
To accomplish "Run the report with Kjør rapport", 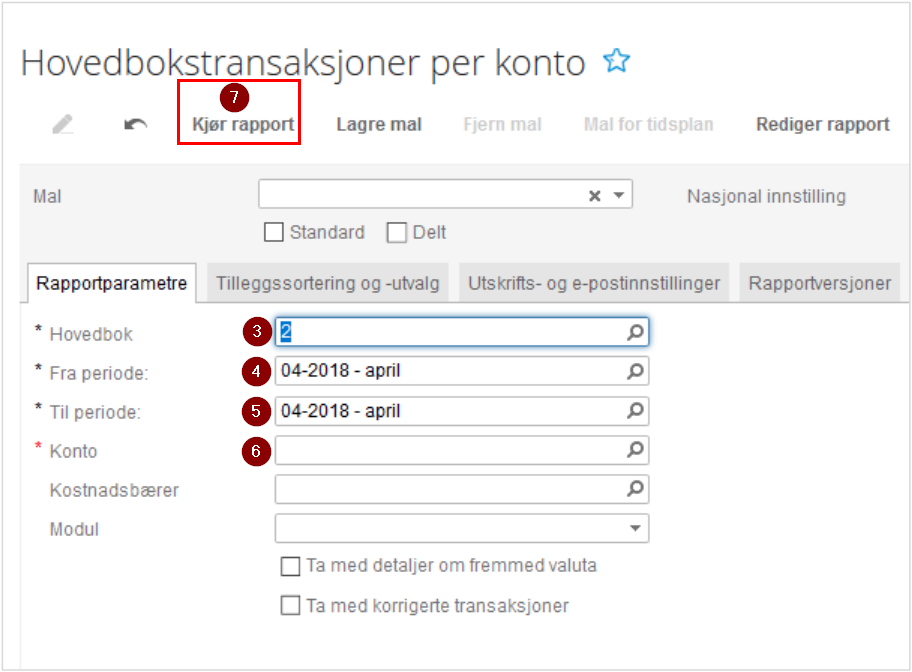I will coord(243,124).
